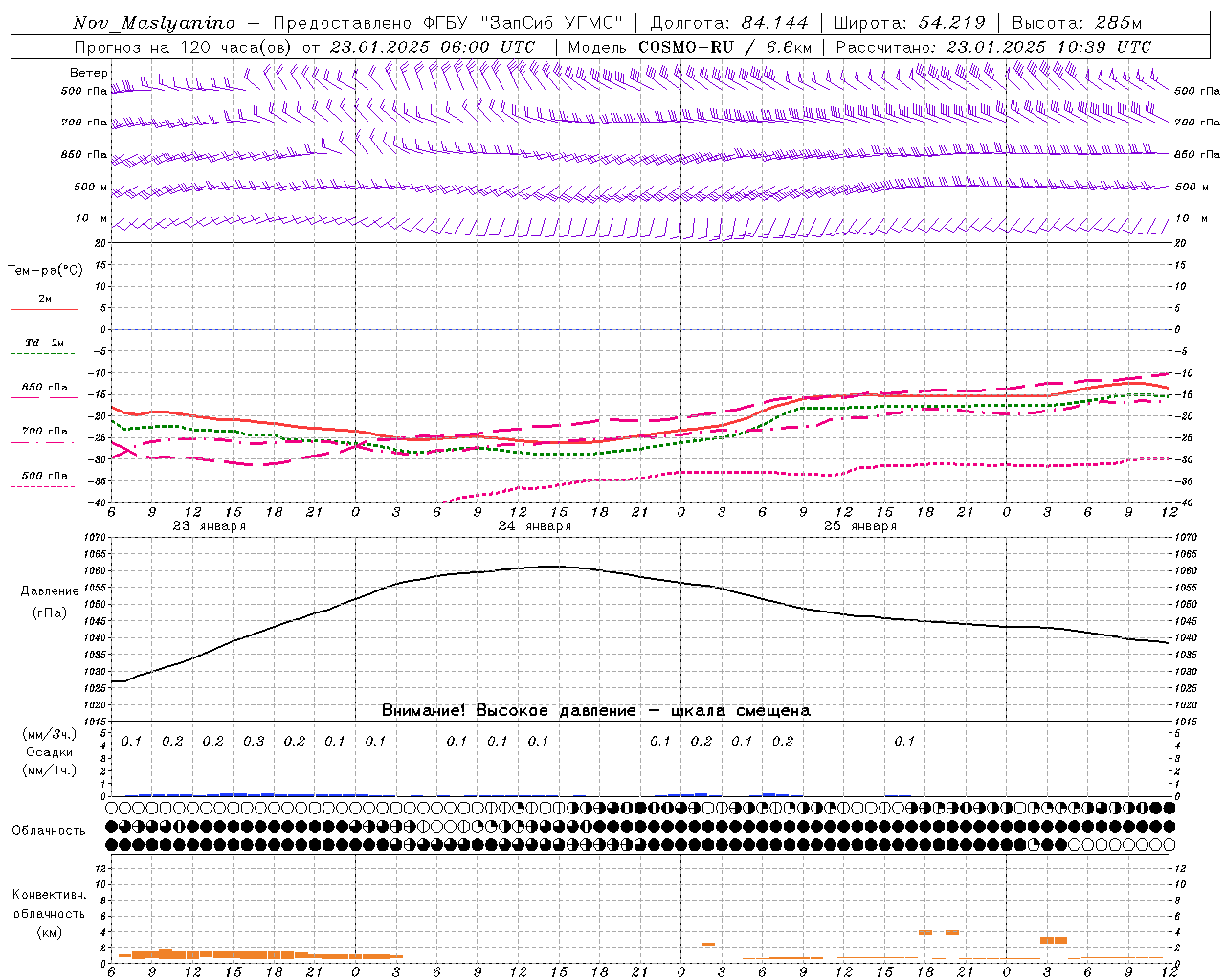The image size is (1225, 980).
Task: Click the 'Осадки' precipitation label
Action: (50, 752)
